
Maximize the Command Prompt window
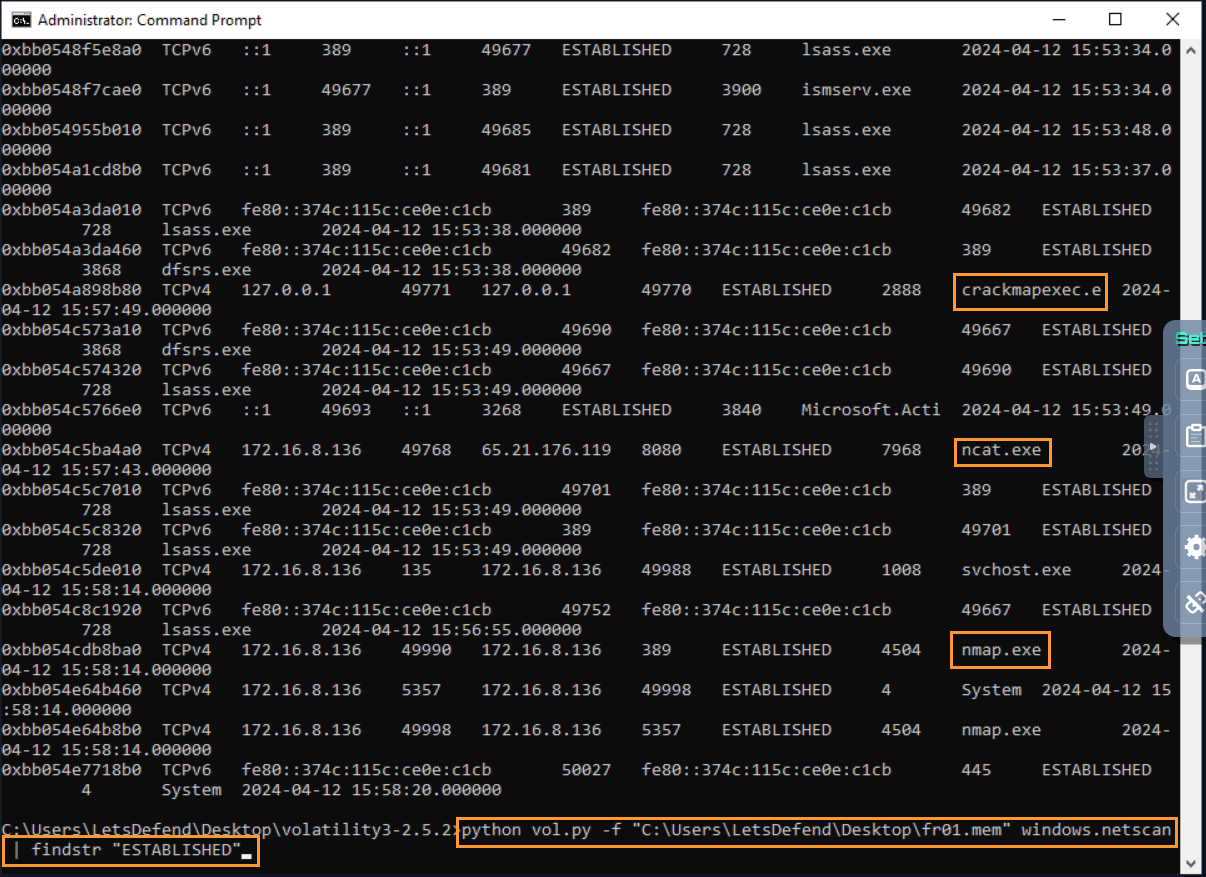(1115, 19)
